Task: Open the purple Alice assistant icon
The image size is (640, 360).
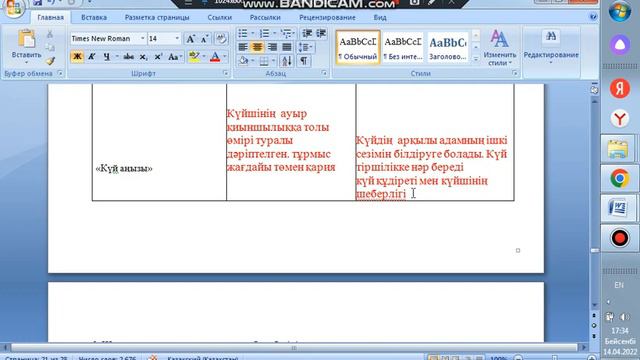Action: [x=620, y=44]
